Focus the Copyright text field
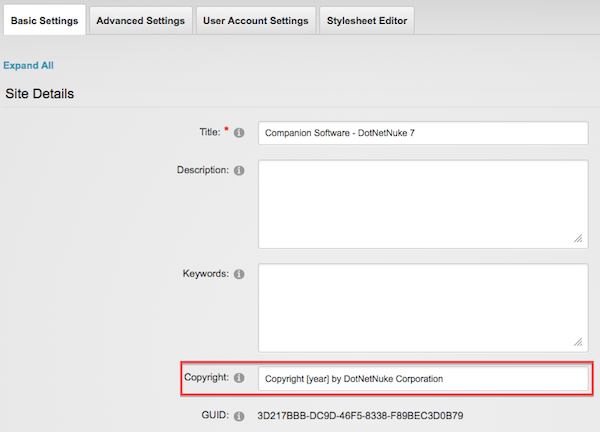Viewport: 600px width, 432px height. click(422, 379)
